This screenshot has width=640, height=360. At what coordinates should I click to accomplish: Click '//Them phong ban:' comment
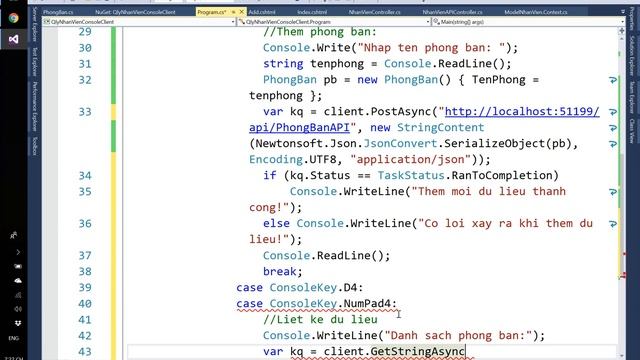(x=320, y=32)
